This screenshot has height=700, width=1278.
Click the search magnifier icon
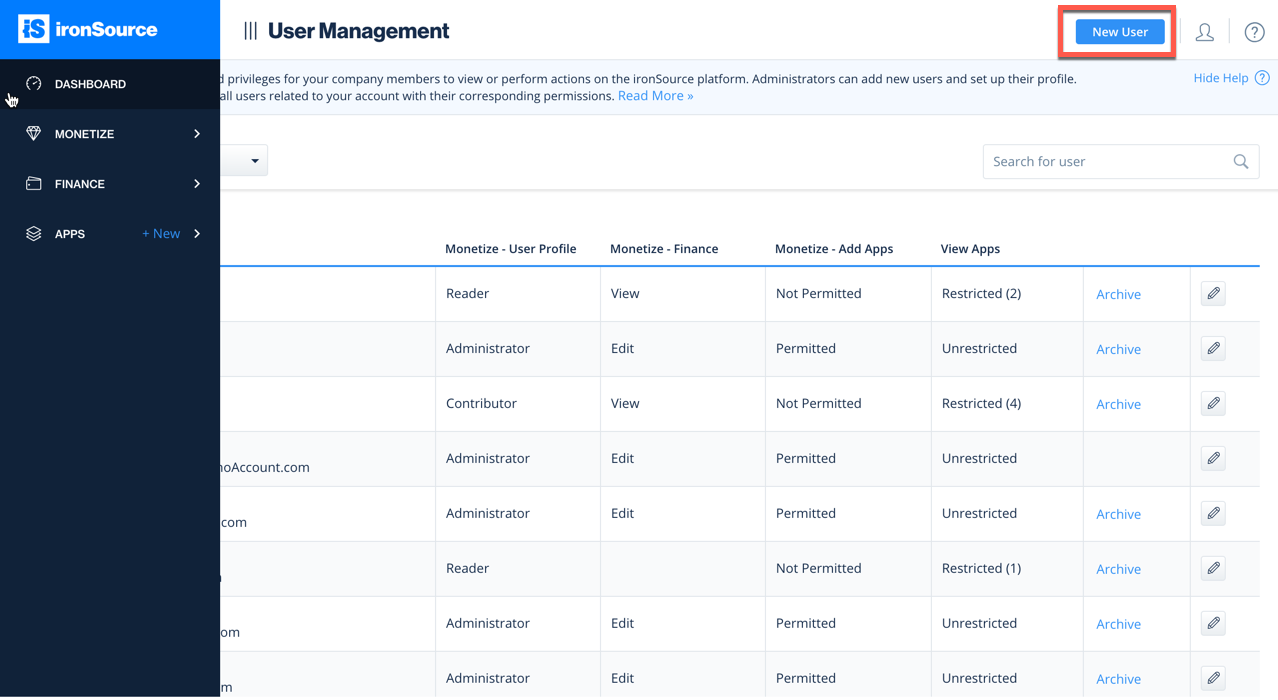tap(1240, 161)
